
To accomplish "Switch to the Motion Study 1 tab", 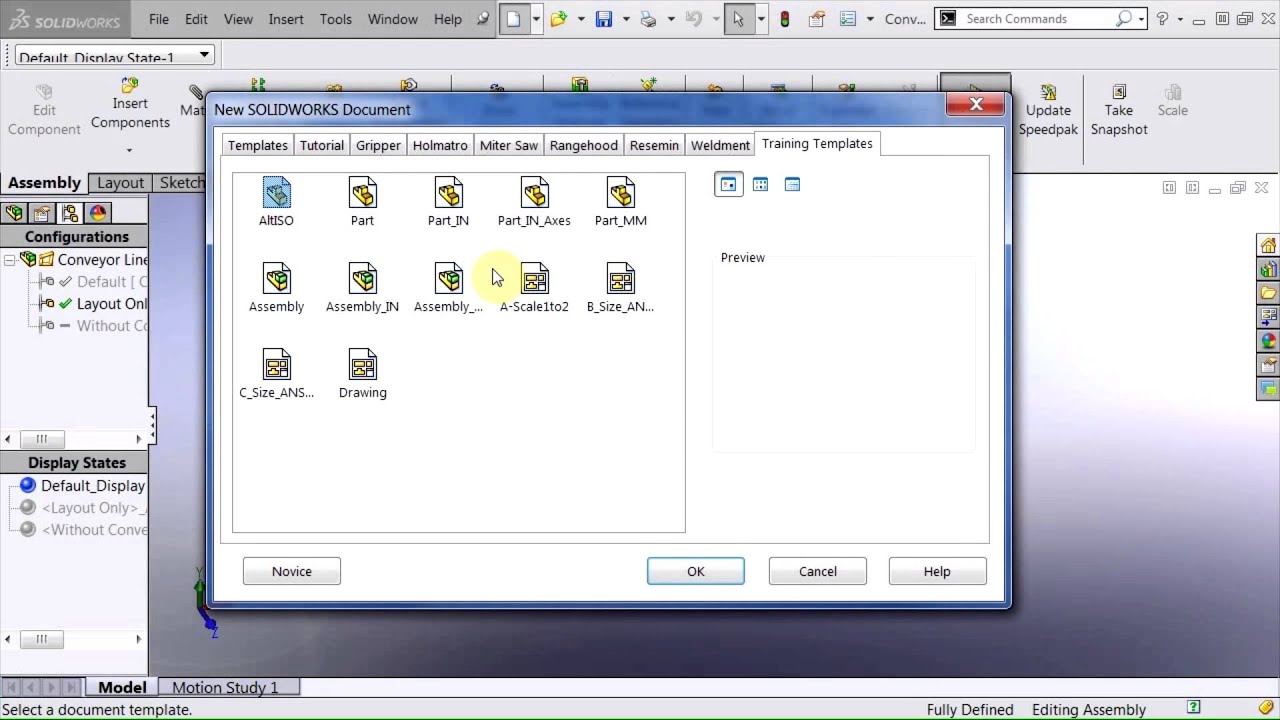I will click(225, 687).
